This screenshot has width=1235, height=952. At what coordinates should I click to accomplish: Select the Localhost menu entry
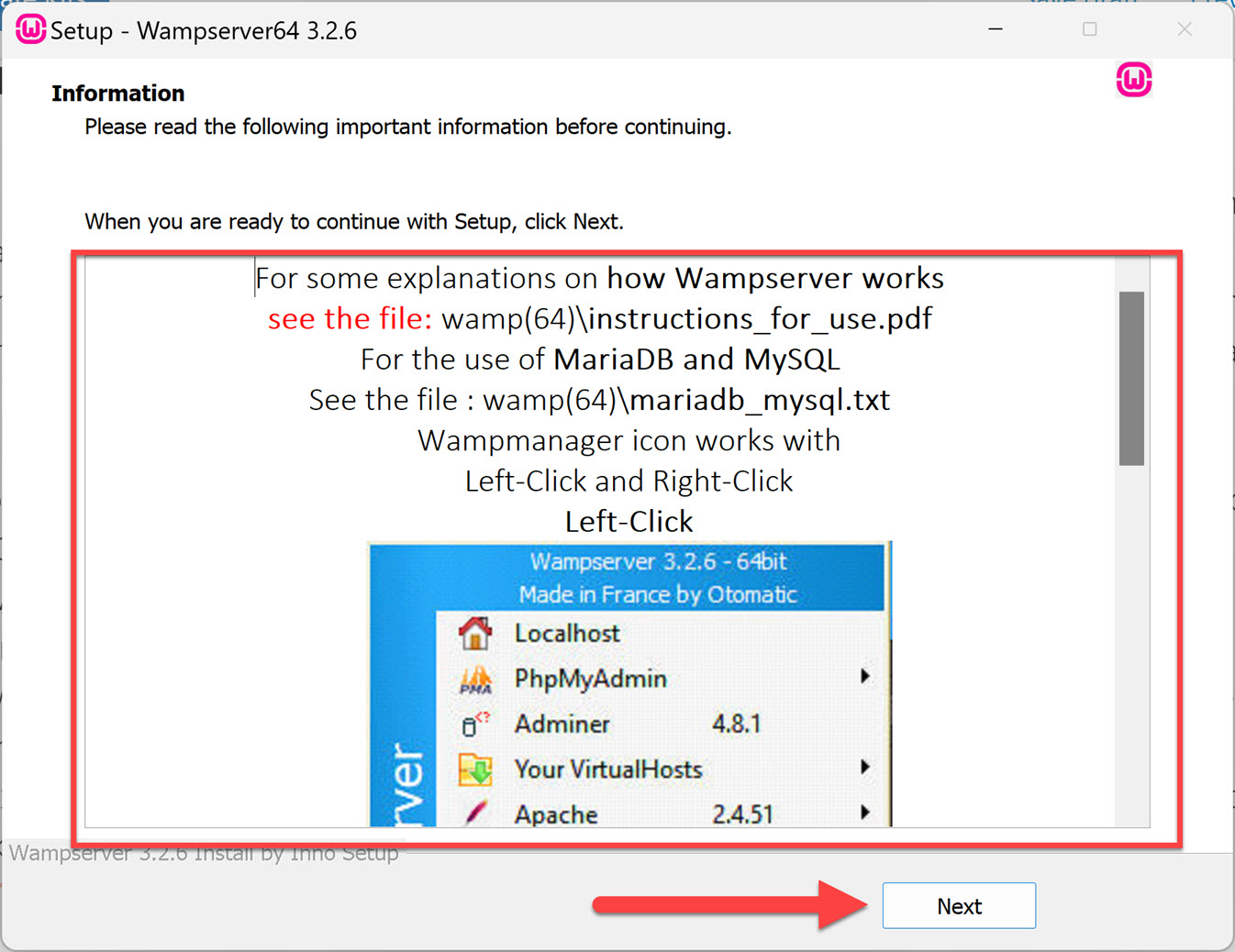click(x=566, y=632)
